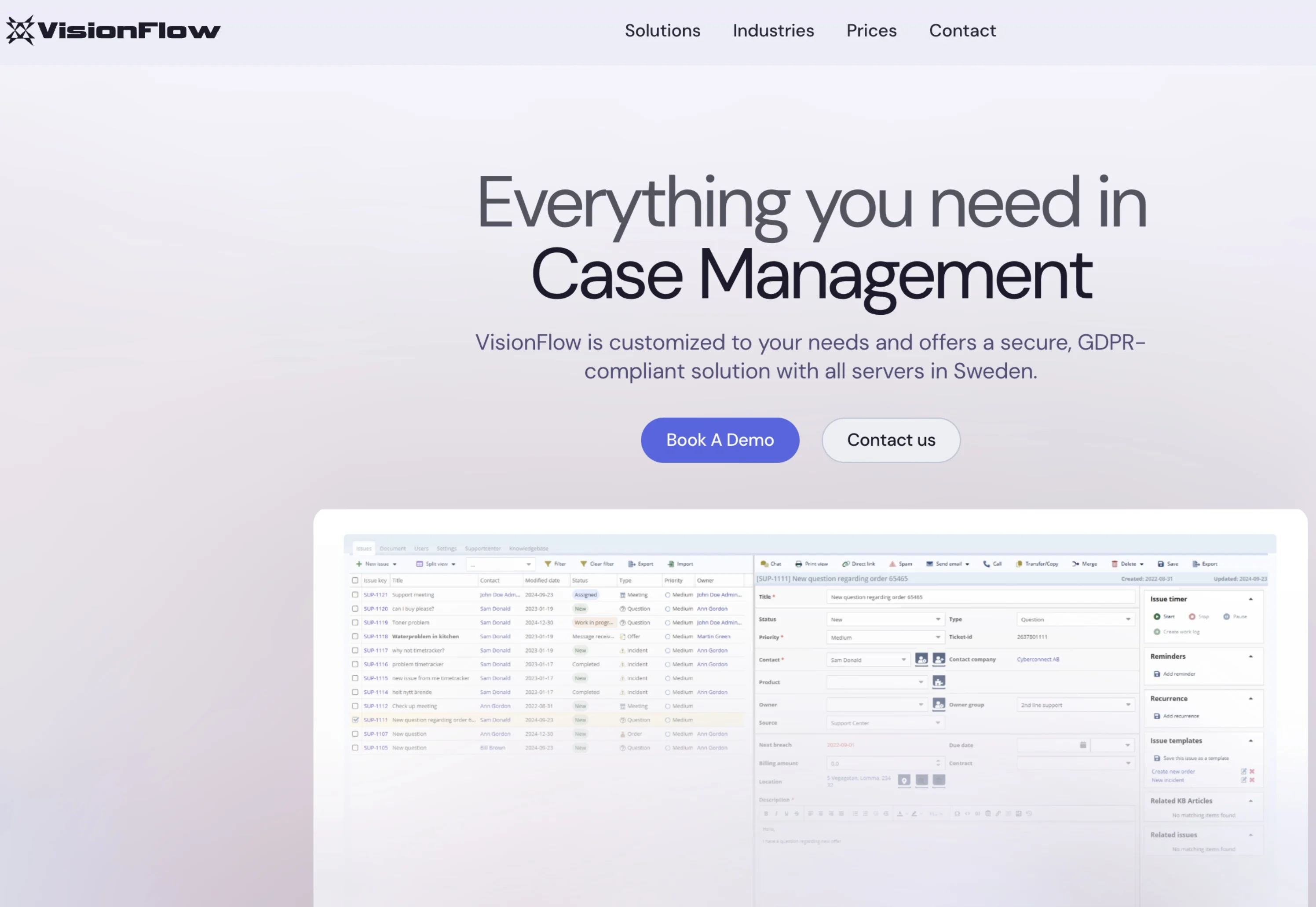Click the Chat bubble icon
Screen dimensions: 1316x907
(x=764, y=564)
